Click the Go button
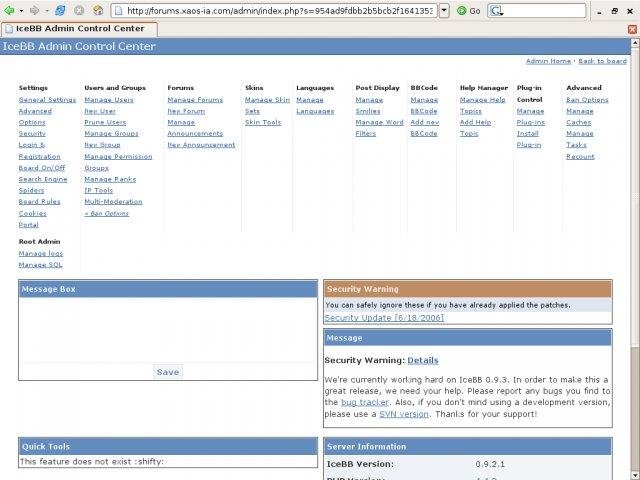640x480 pixels. tap(469, 11)
